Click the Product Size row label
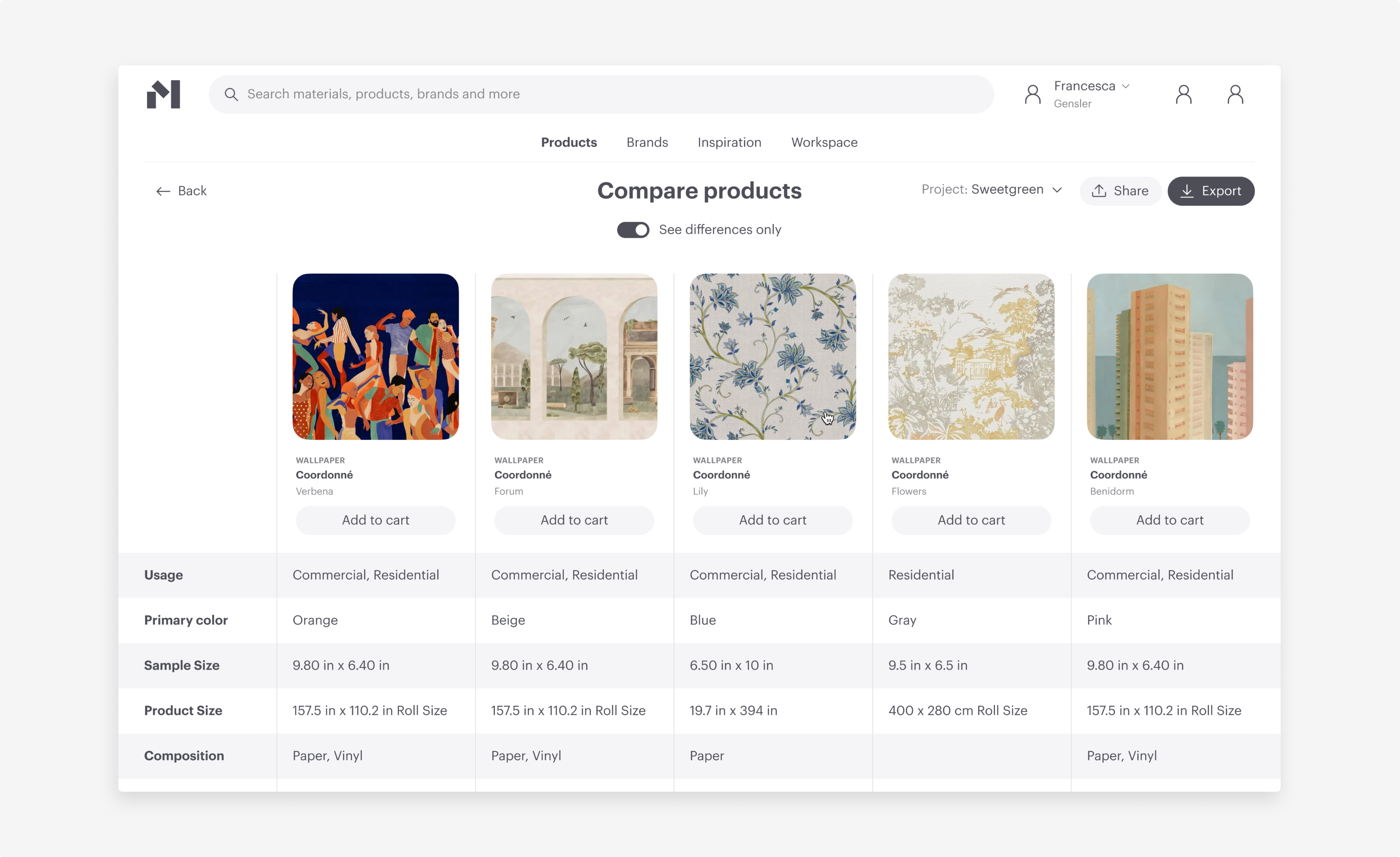The width and height of the screenshot is (1400, 857). (x=183, y=710)
